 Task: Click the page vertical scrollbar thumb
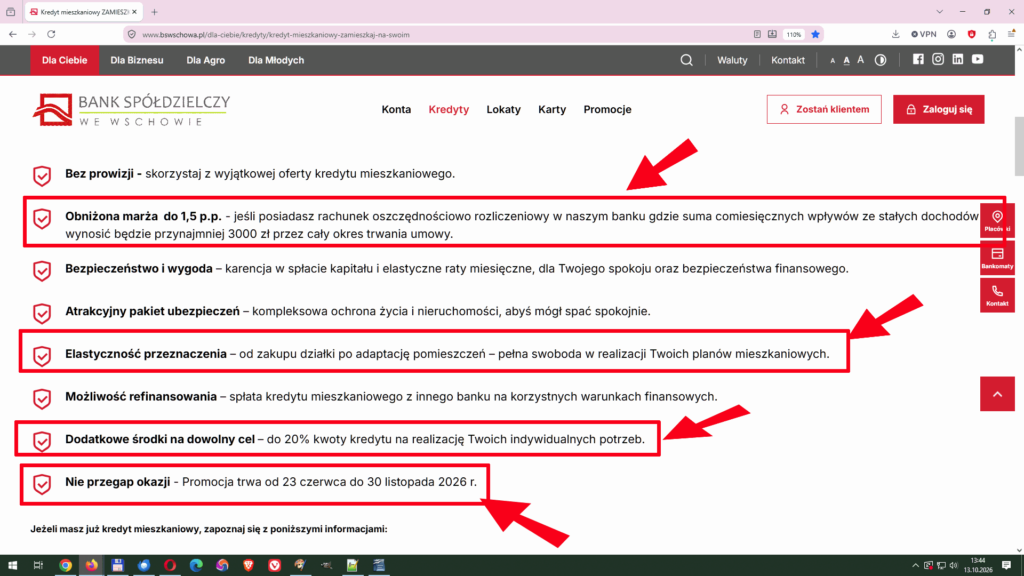[x=1019, y=146]
